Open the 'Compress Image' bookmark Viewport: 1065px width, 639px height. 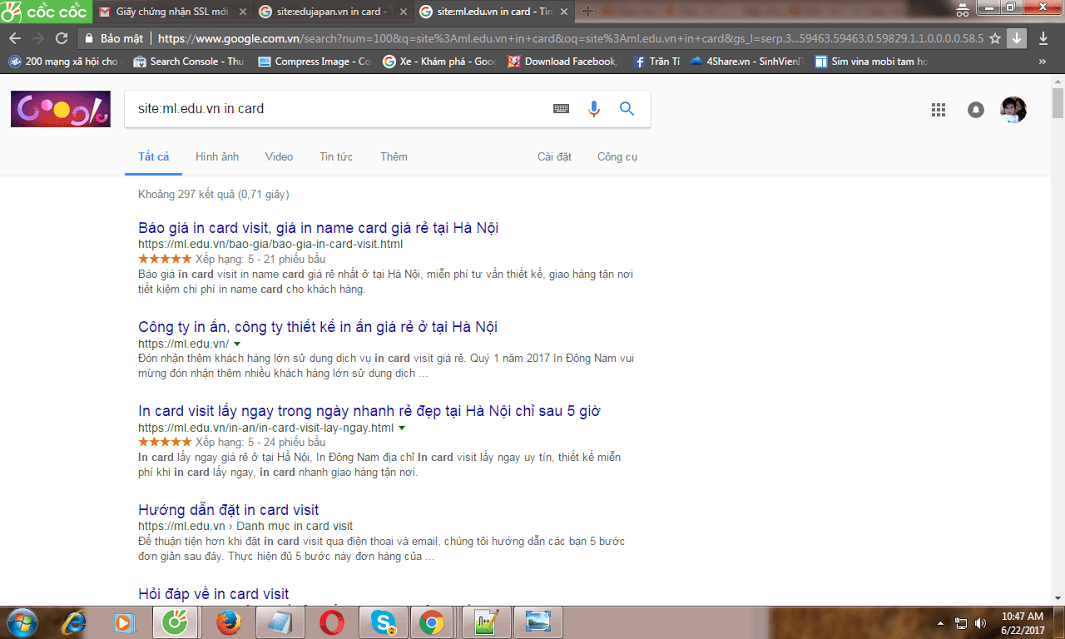pos(314,62)
